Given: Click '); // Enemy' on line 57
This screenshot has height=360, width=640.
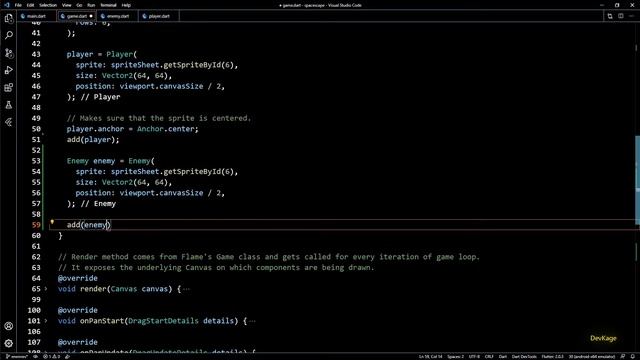Looking at the screenshot, I should [91, 204].
